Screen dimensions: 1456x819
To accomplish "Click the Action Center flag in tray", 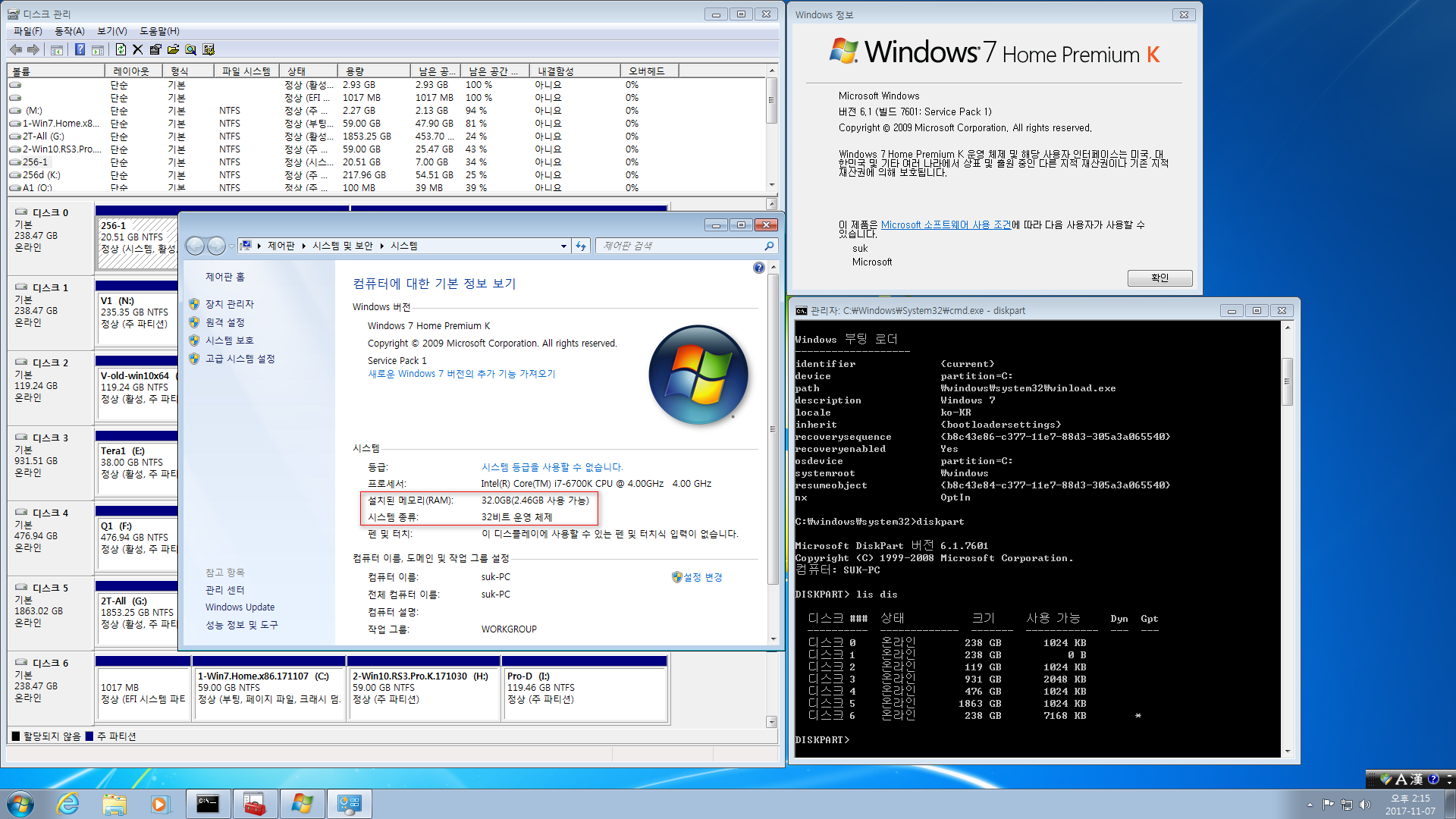I will point(1328,805).
